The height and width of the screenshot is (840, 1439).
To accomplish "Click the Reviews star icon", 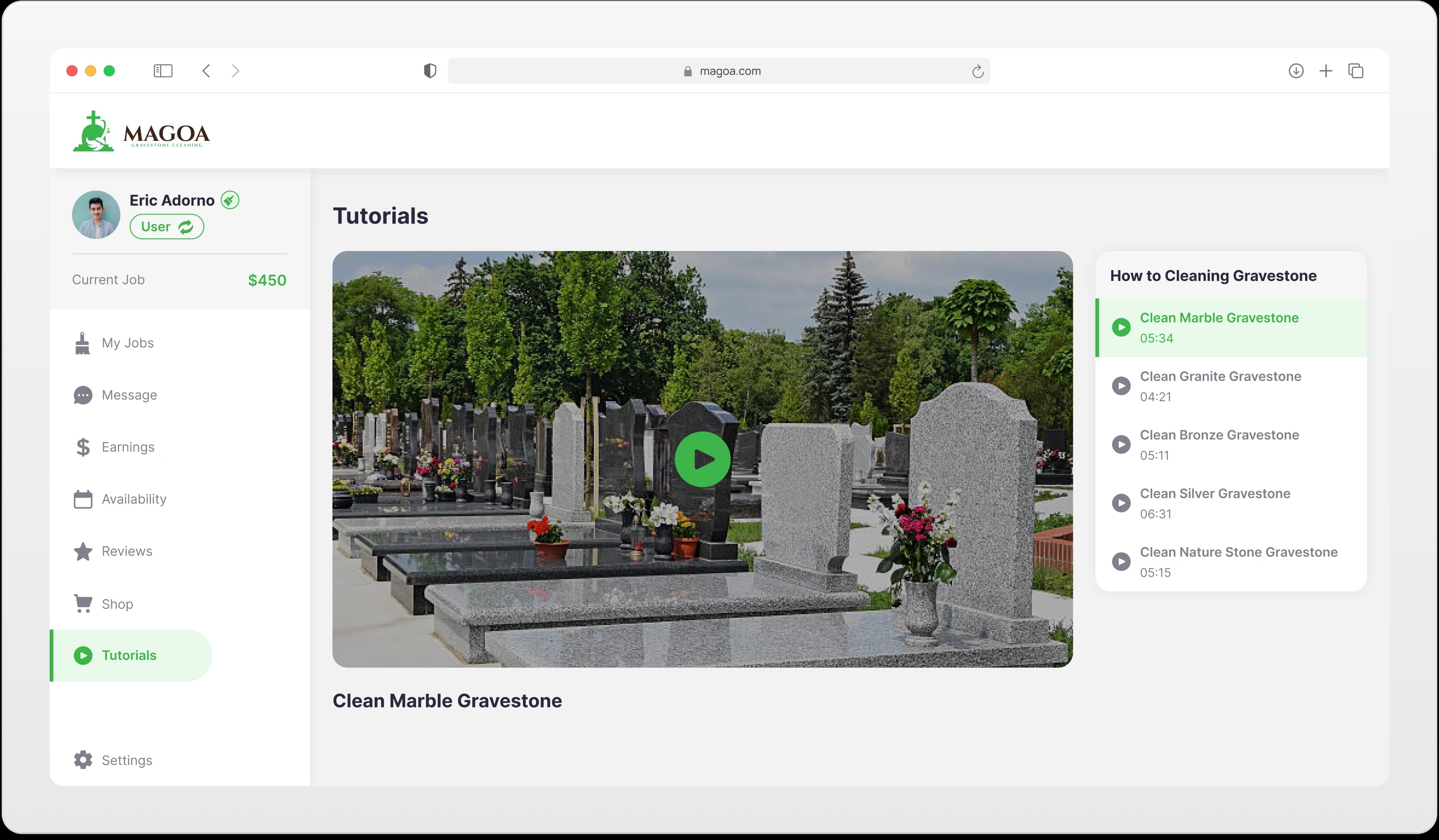I will pos(83,552).
